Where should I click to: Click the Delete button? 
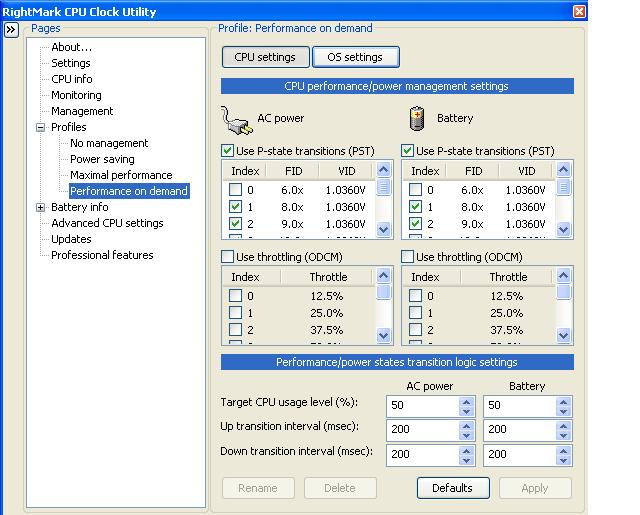point(340,488)
